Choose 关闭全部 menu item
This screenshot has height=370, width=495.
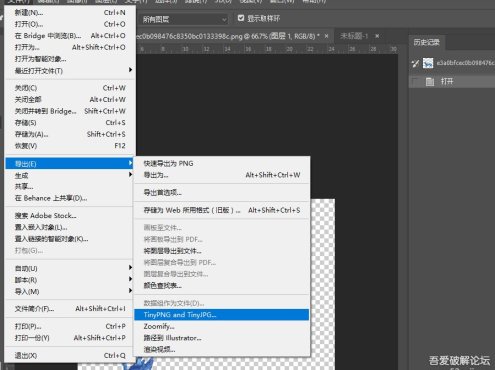coord(69,100)
